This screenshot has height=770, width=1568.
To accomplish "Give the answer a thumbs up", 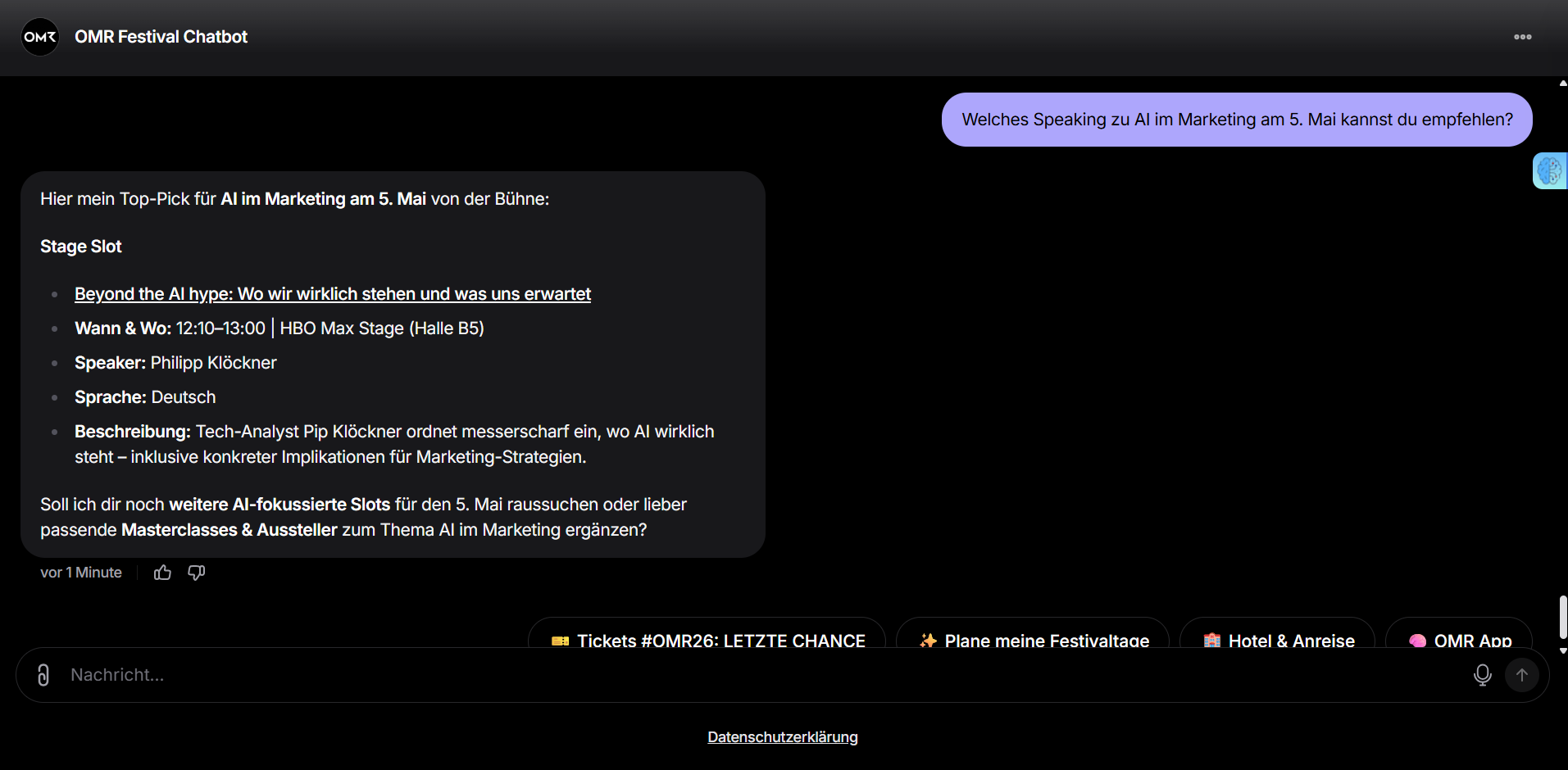I will (162, 573).
